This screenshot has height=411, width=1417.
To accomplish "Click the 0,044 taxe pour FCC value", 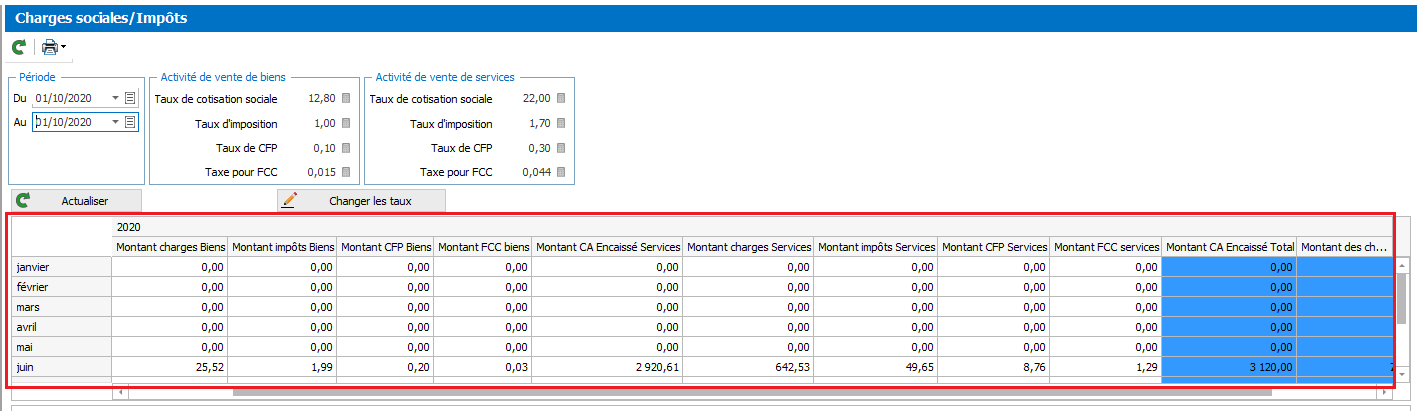I will coord(536,172).
